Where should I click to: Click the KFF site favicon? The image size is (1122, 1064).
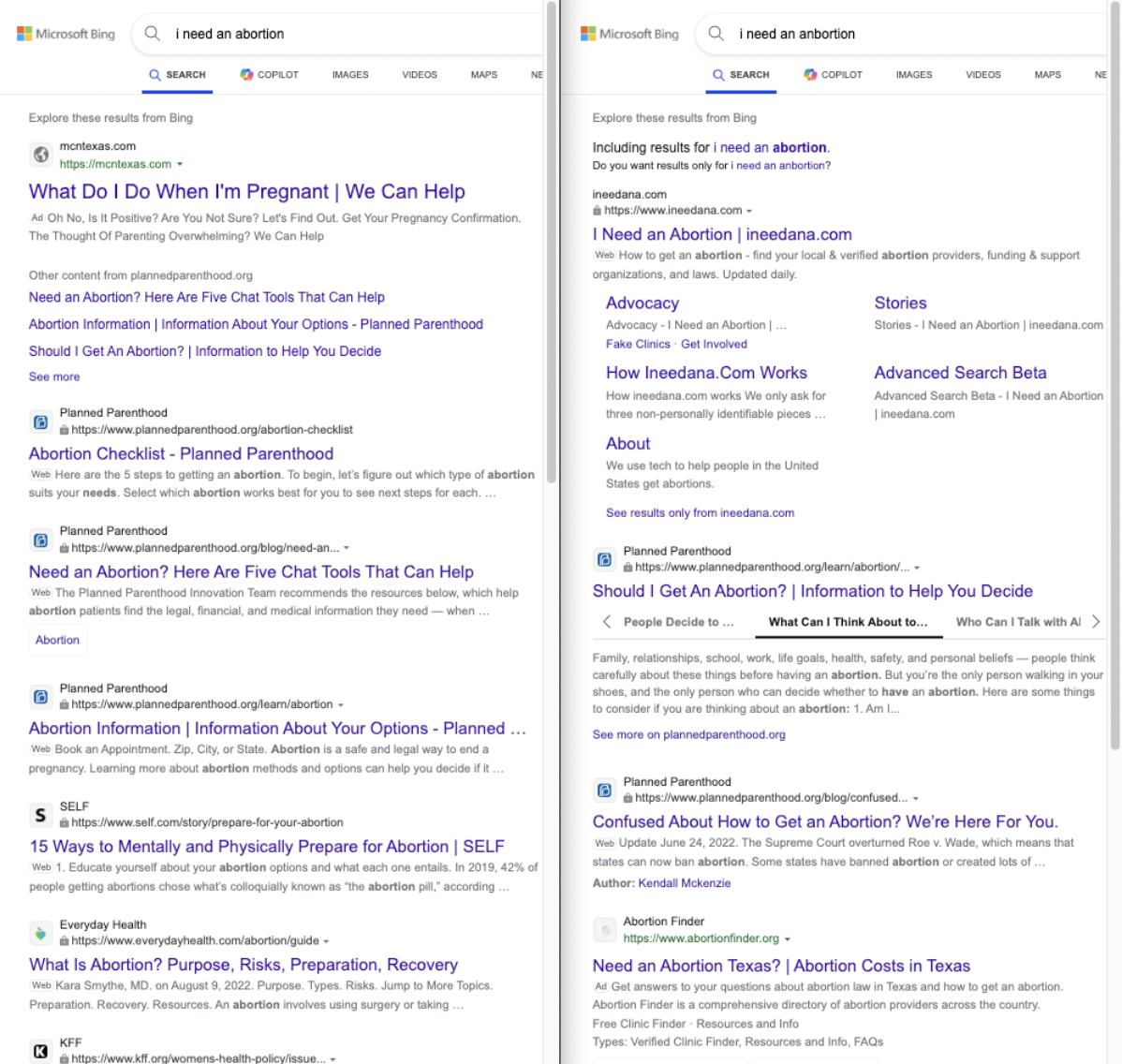[40, 1051]
